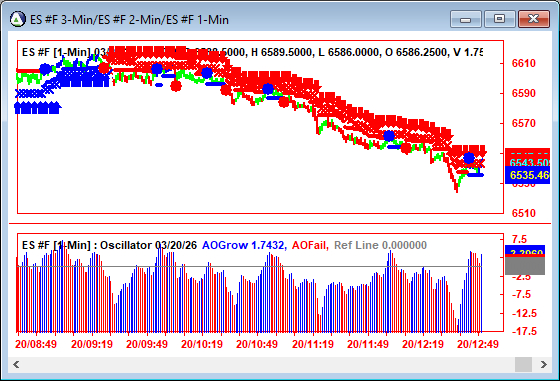Click the AOFail legend label
560x381 pixels.
310,245
